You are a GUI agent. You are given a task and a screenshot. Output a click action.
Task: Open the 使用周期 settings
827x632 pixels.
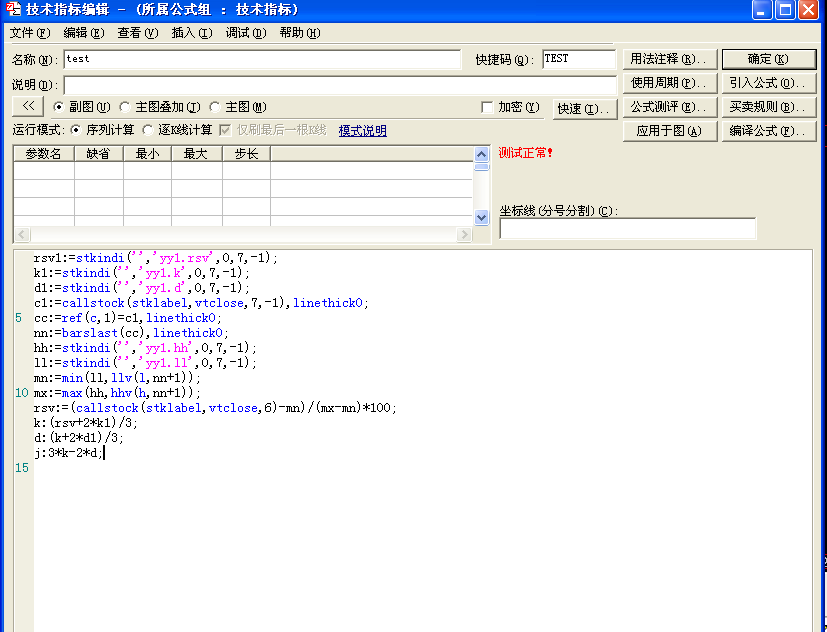pyautogui.click(x=669, y=83)
